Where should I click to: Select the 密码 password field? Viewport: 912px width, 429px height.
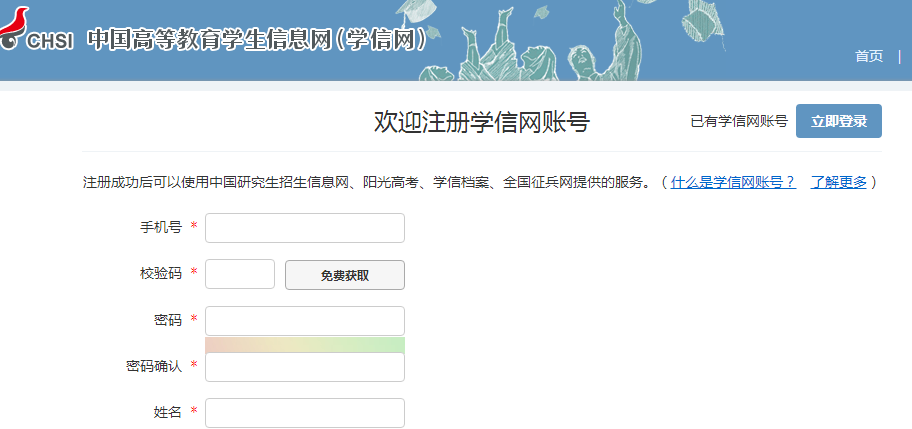[x=304, y=321]
